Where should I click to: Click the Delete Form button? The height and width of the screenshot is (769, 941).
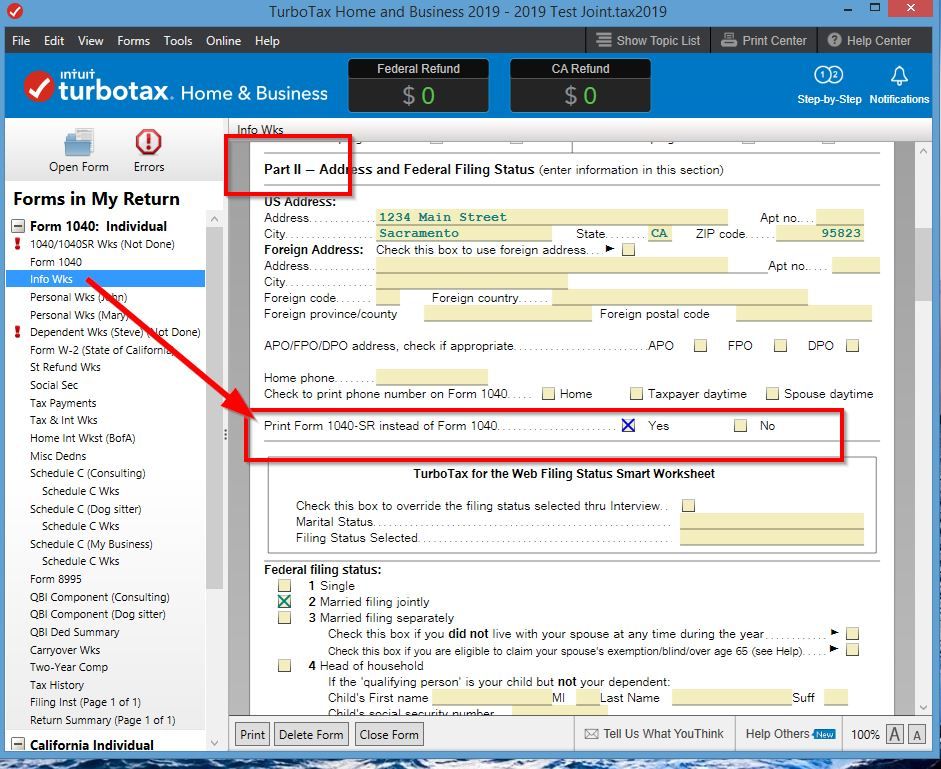coord(310,734)
